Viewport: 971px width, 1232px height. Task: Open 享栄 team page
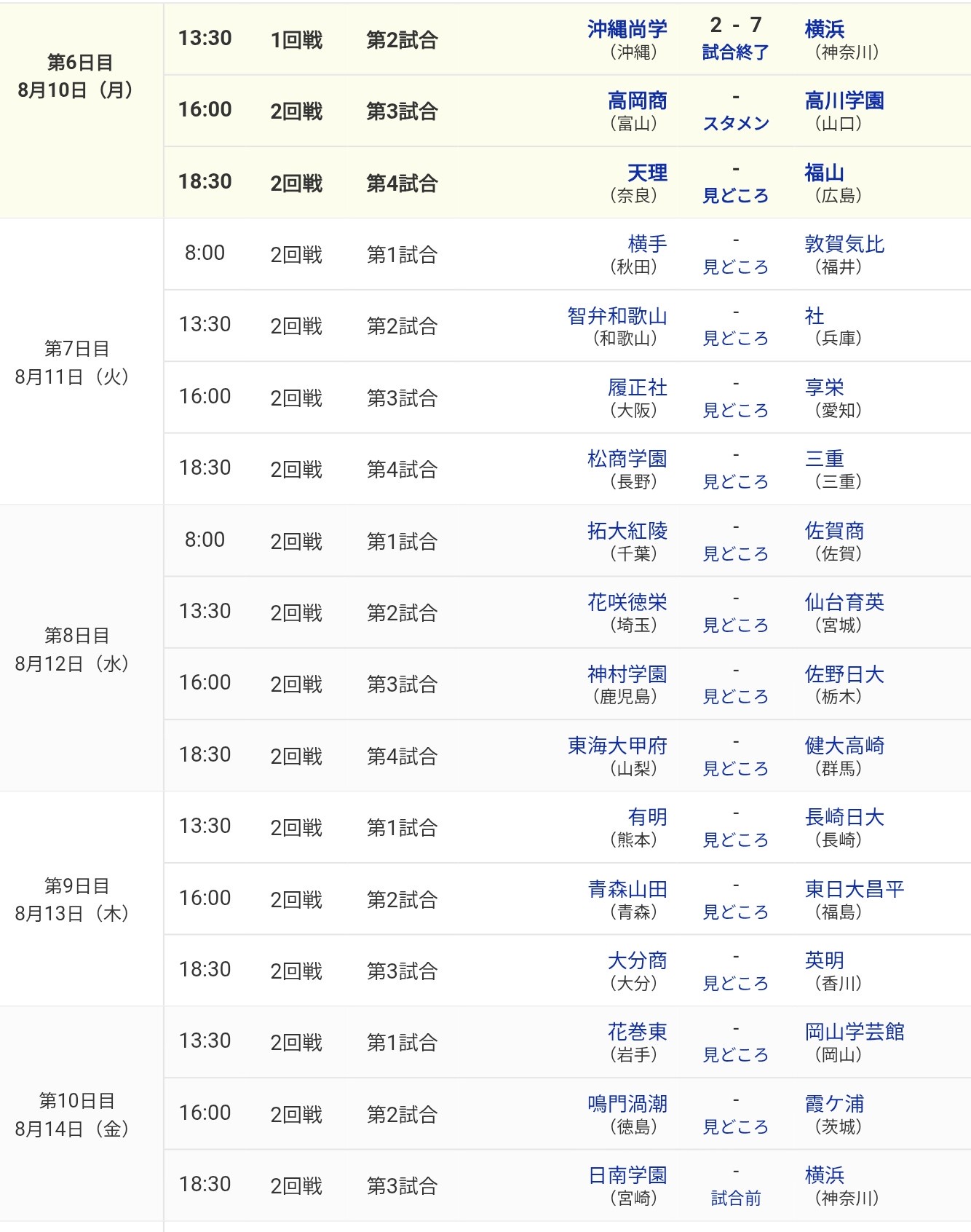pos(825,387)
